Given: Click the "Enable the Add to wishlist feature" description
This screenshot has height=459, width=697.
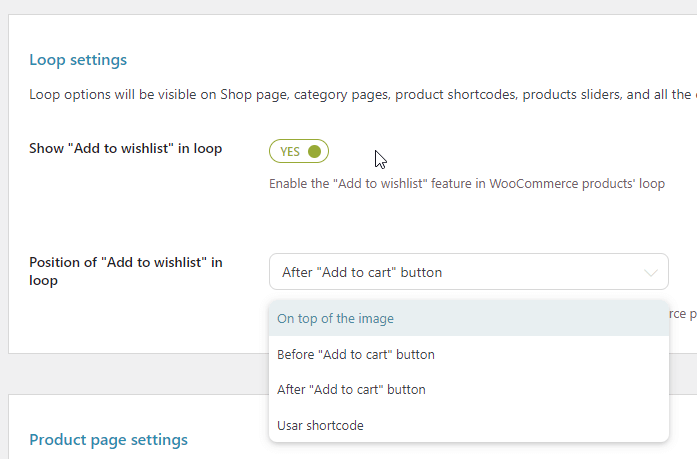Looking at the screenshot, I should [466, 184].
